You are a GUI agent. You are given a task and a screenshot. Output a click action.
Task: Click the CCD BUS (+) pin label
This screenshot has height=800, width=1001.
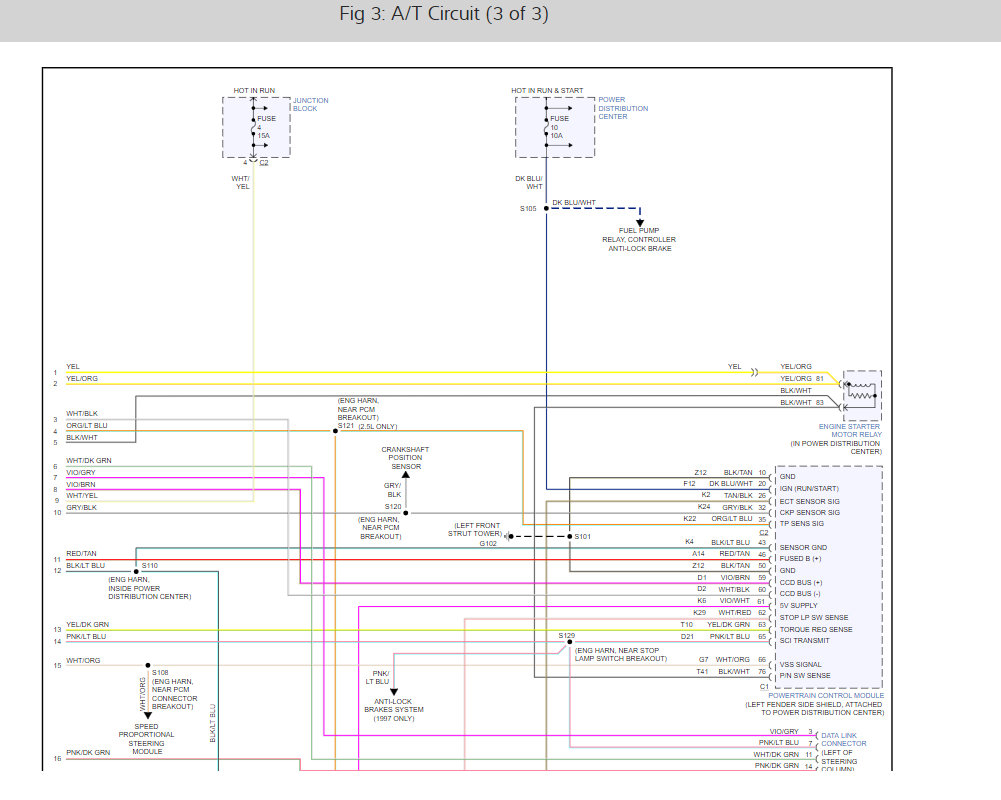[801, 582]
